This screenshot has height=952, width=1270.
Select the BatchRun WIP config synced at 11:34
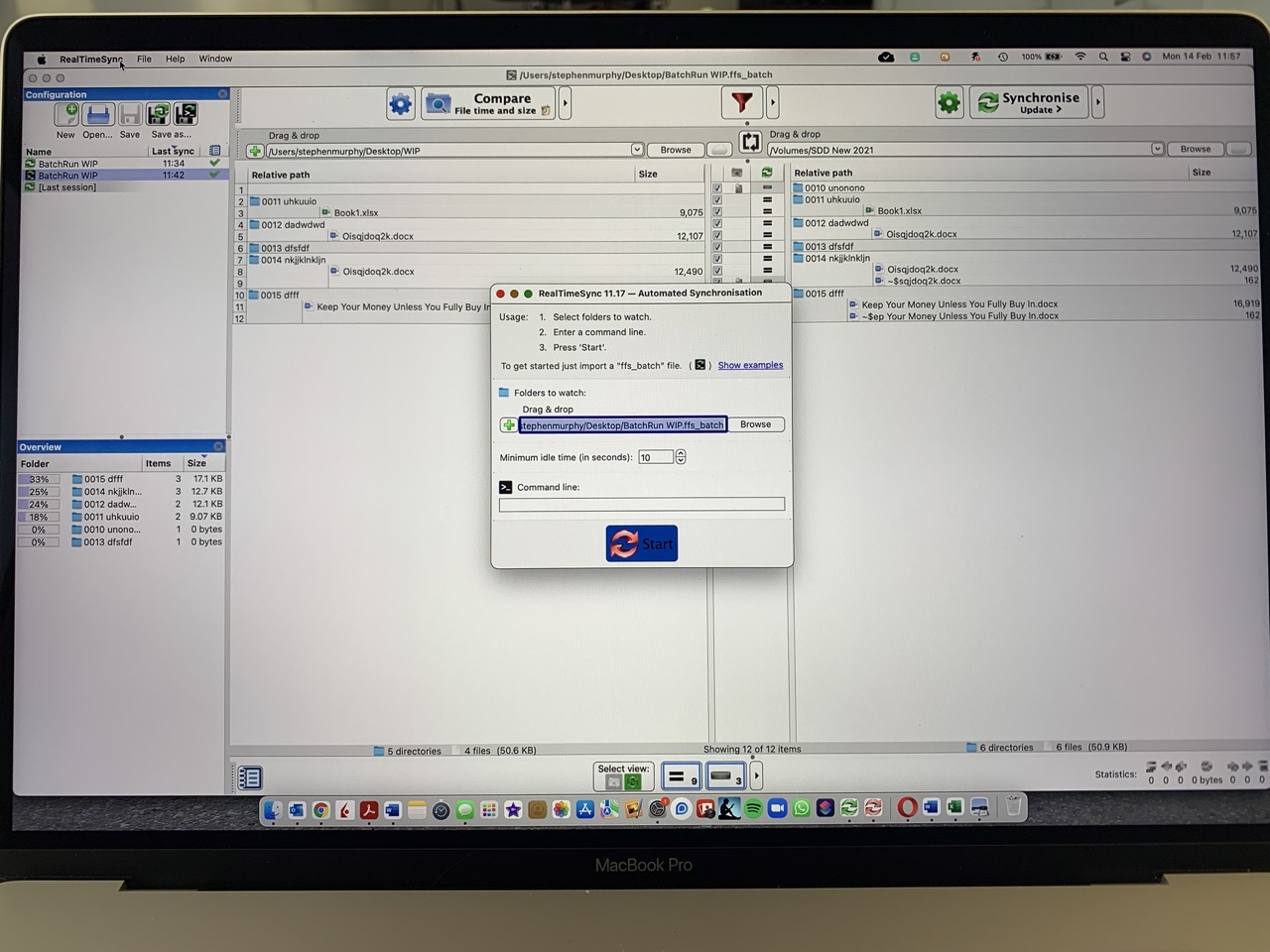click(x=123, y=164)
